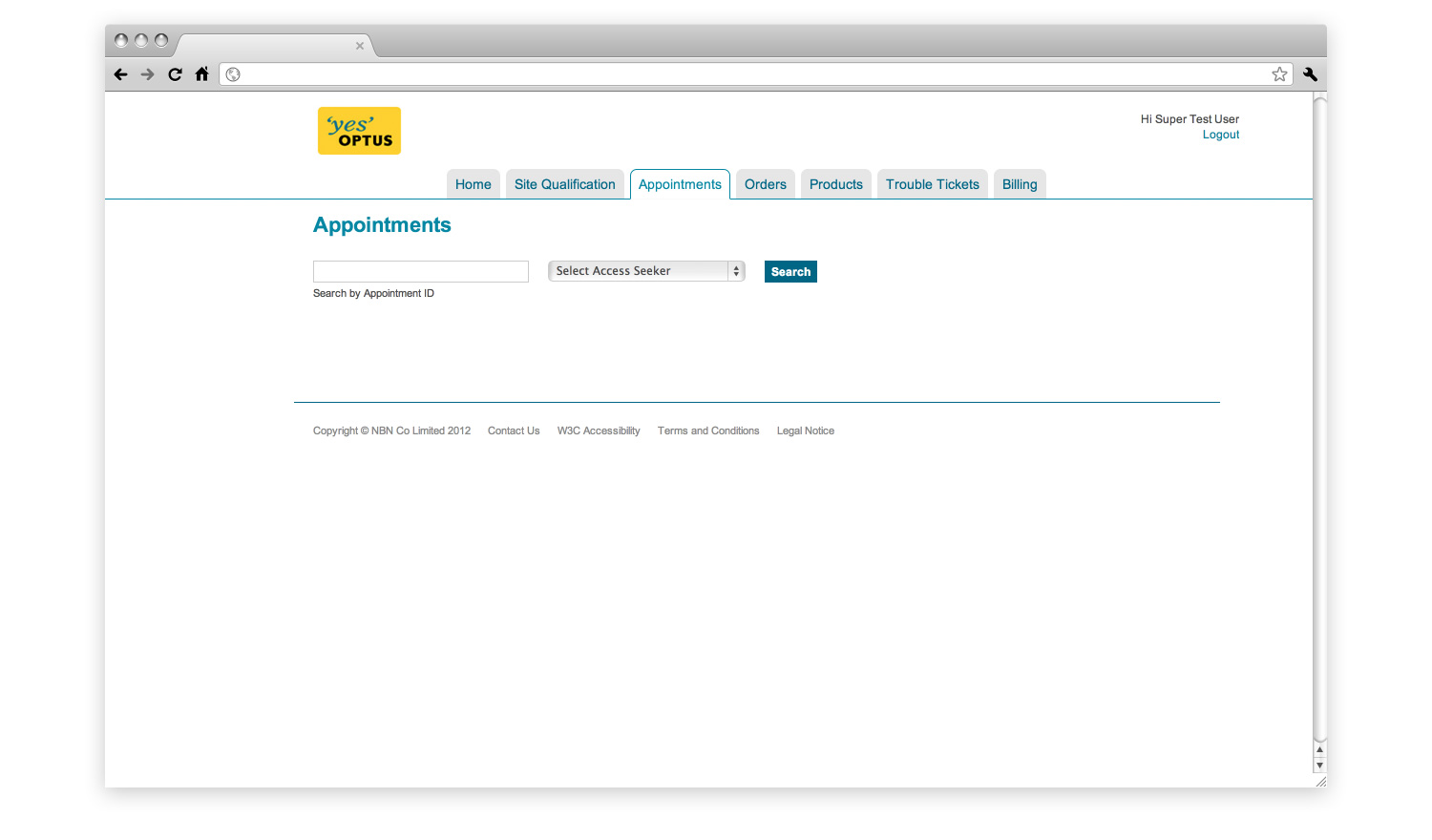Open the Select Access Seeker dropdown
Viewport: 1432px width, 840px height.
pyautogui.click(x=646, y=271)
